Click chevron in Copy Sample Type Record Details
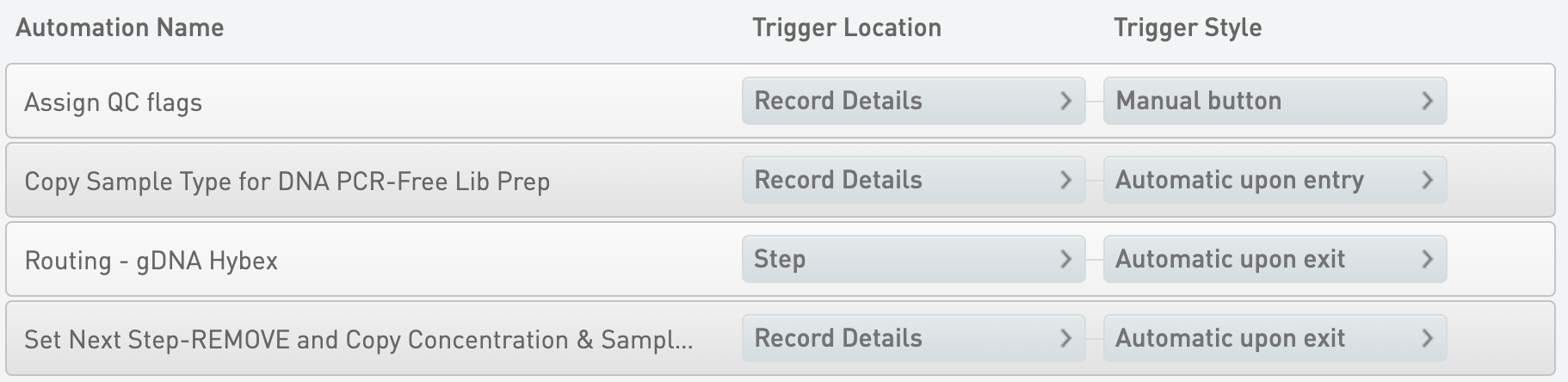Screen dimensions: 1568x382 [1065, 180]
